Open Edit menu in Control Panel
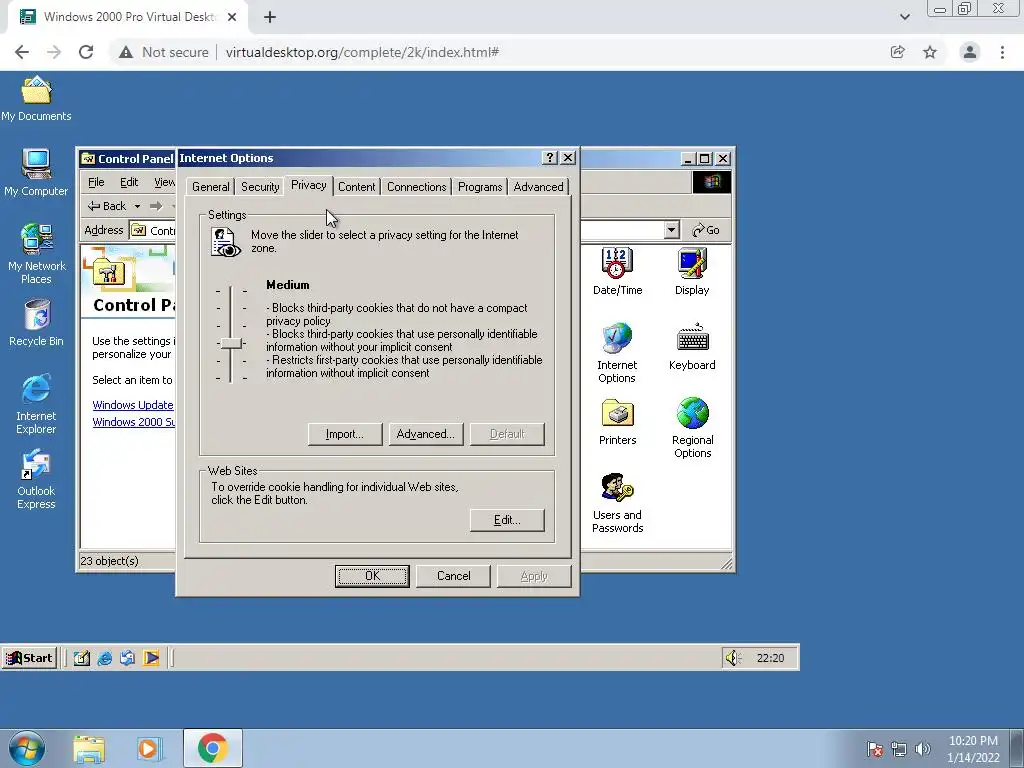The width and height of the screenshot is (1024, 768). [129, 182]
